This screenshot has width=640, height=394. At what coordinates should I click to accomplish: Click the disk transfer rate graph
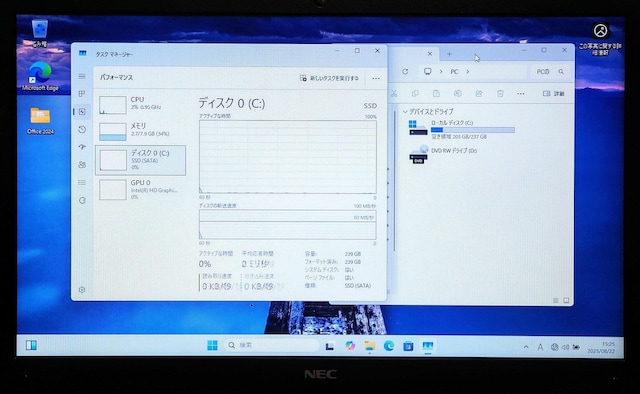click(287, 225)
